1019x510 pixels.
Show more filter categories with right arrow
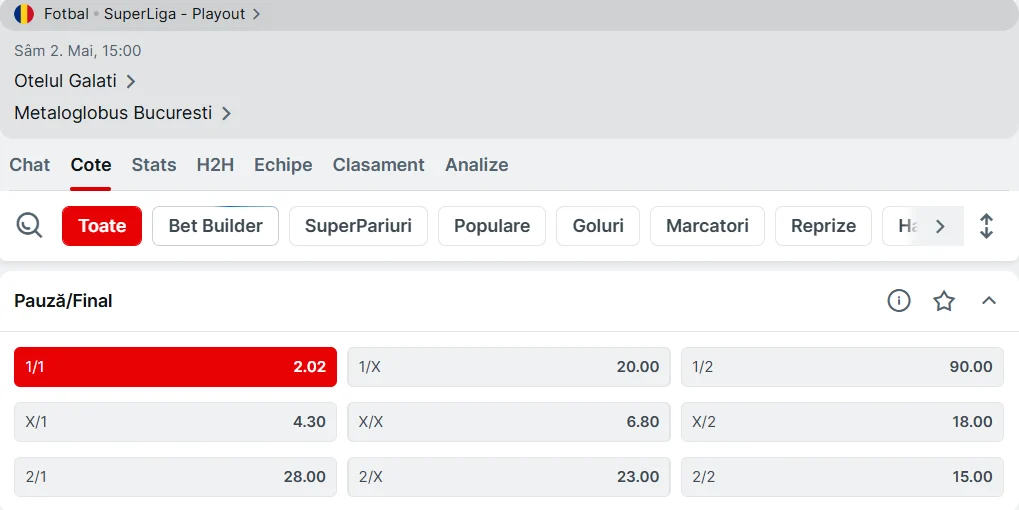point(940,226)
